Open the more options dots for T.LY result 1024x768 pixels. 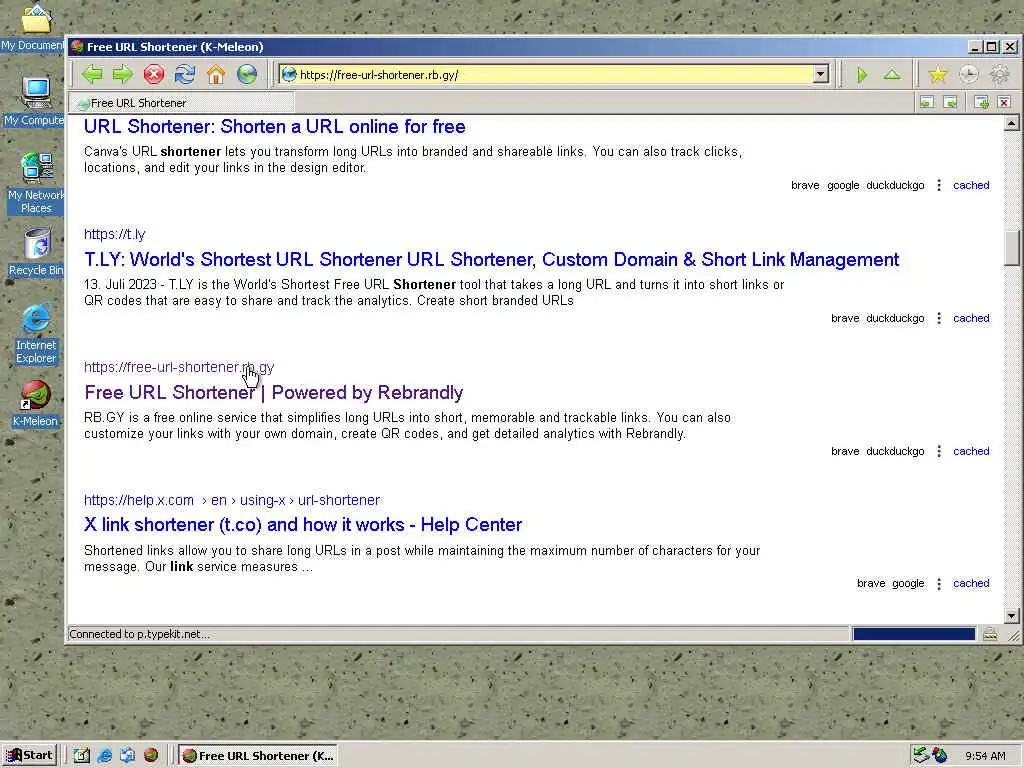(938, 318)
